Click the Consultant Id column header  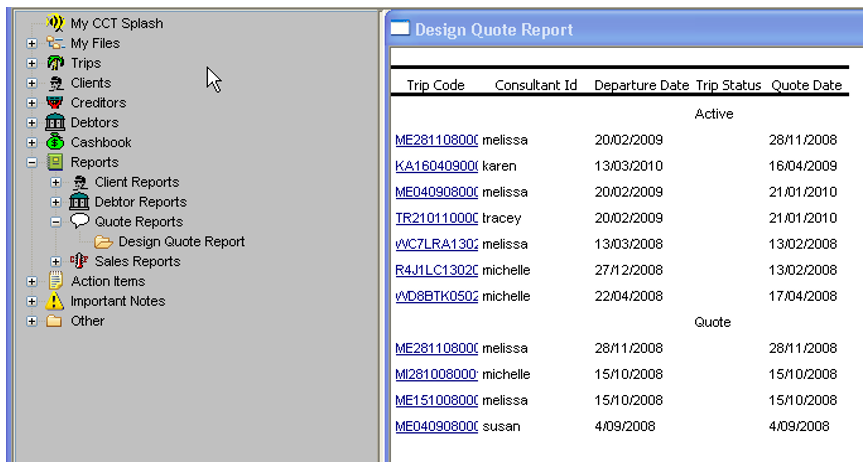pos(536,85)
